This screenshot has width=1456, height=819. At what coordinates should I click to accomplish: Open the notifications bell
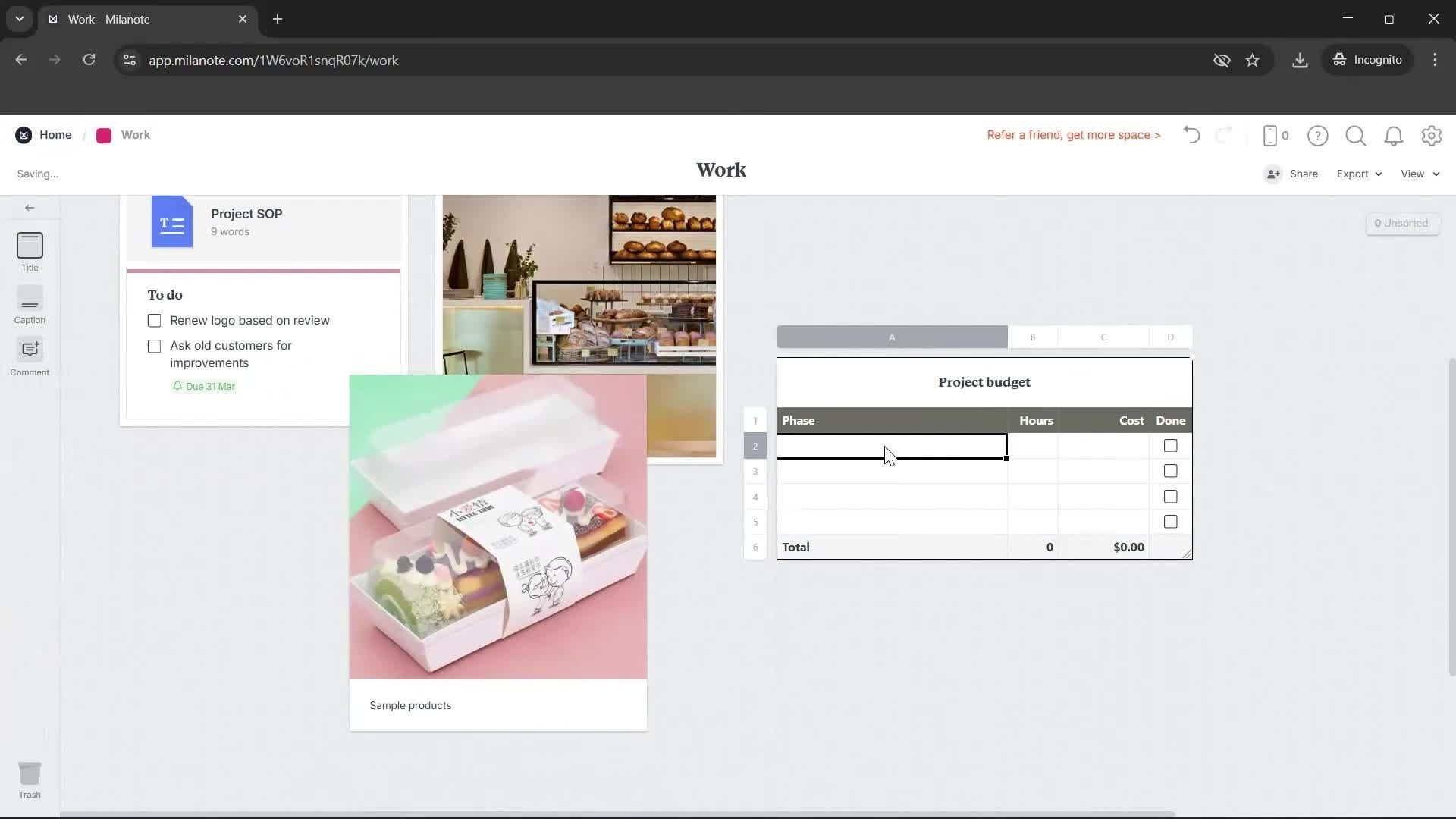tap(1394, 136)
